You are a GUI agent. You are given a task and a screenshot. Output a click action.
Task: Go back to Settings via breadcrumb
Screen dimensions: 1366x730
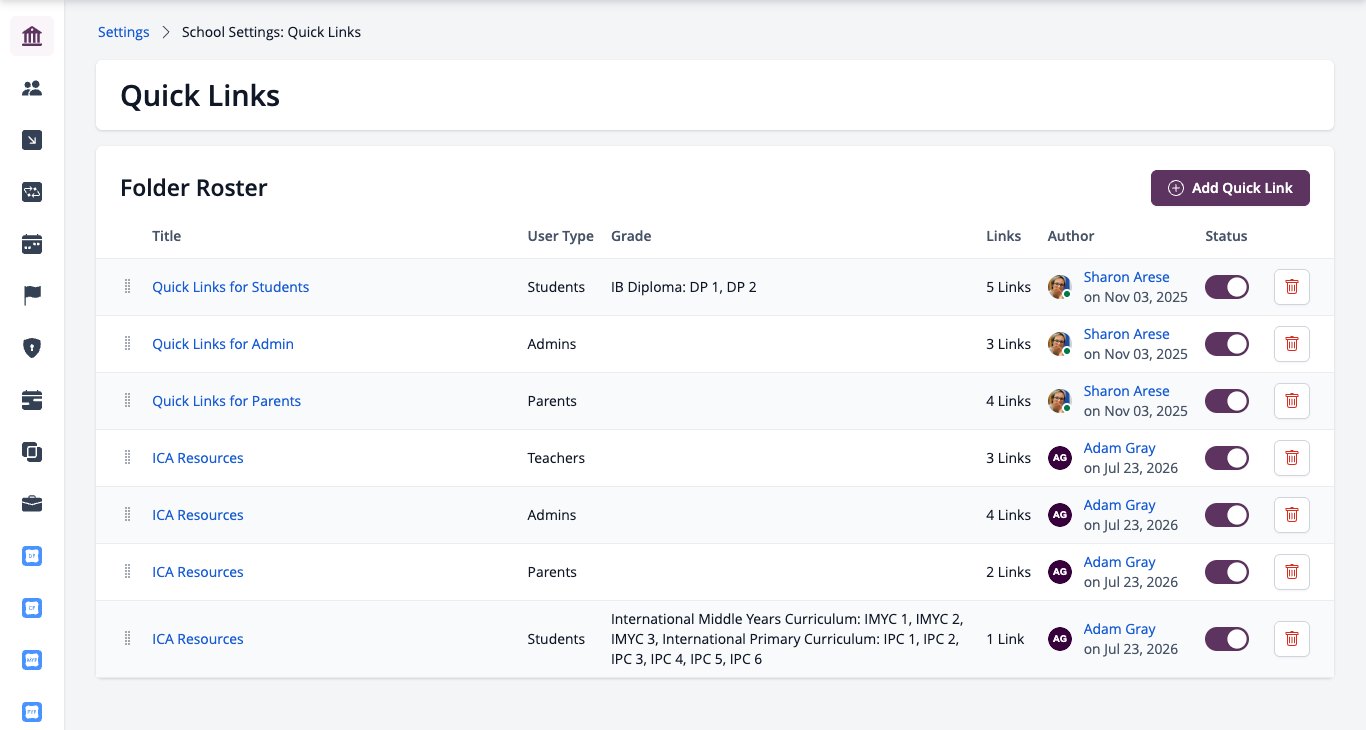tap(124, 32)
